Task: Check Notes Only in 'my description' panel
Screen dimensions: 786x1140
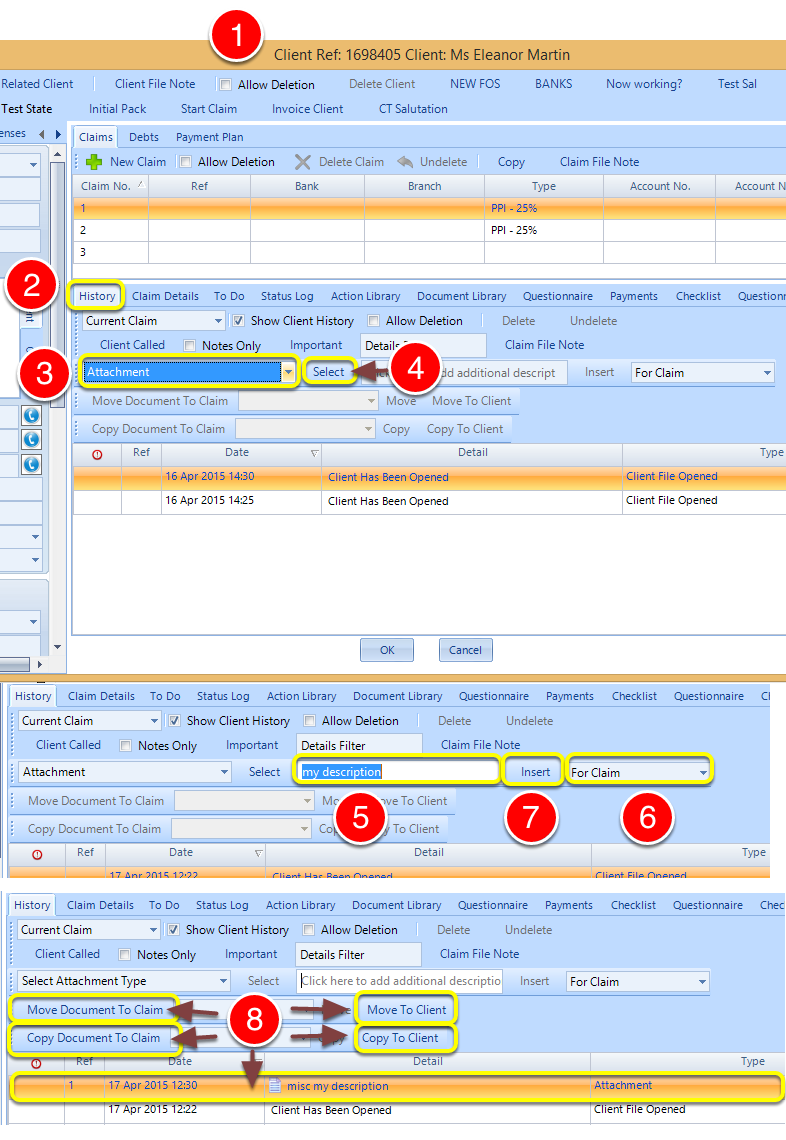Action: (126, 745)
